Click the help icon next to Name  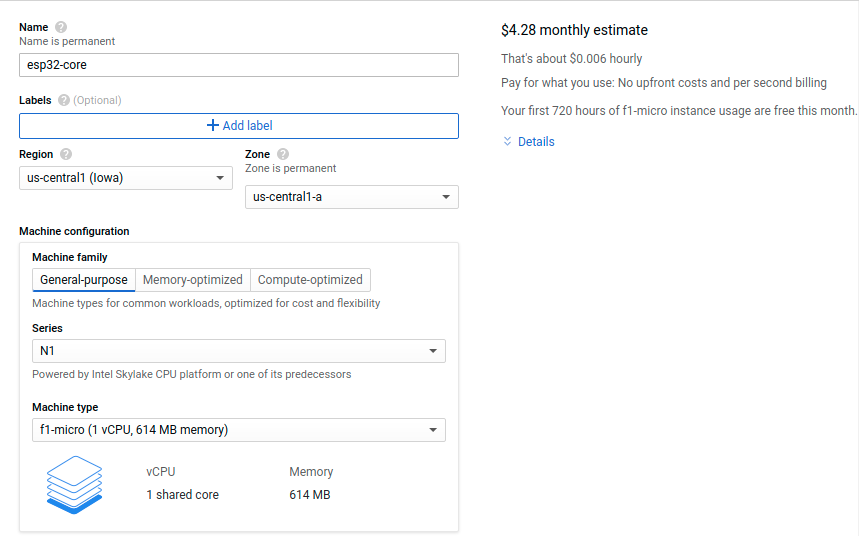coord(61,27)
